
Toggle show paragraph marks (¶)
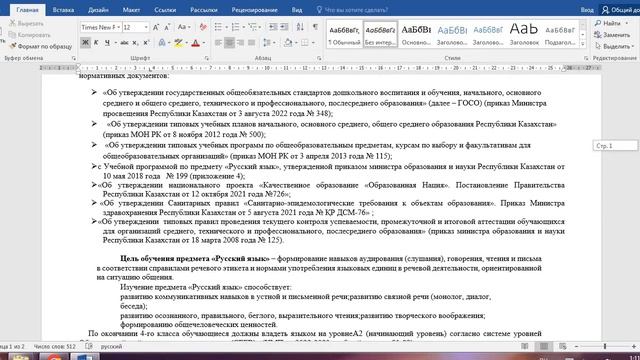315,27
